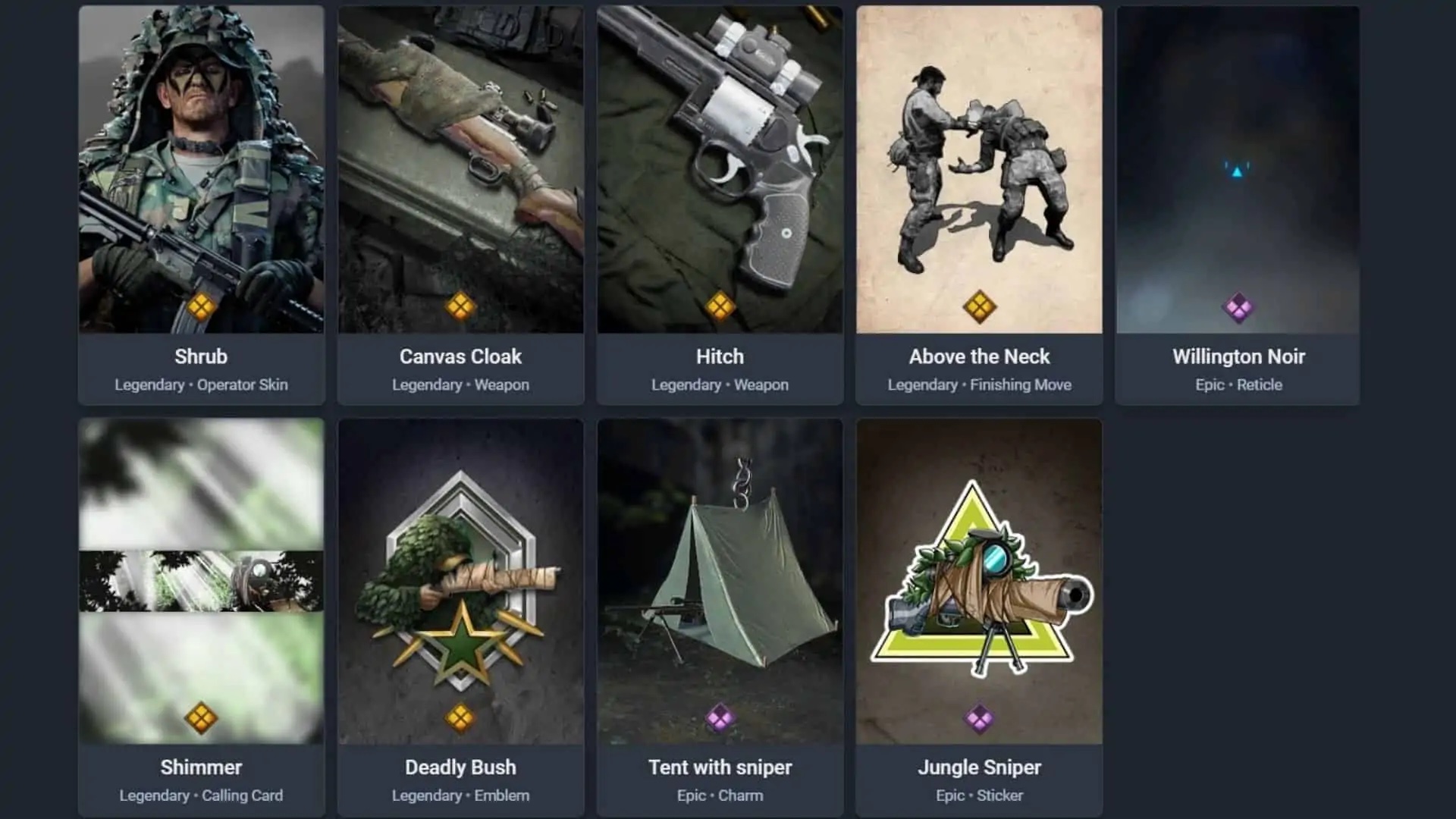Click the Deadly Bush emblem image

461,581
